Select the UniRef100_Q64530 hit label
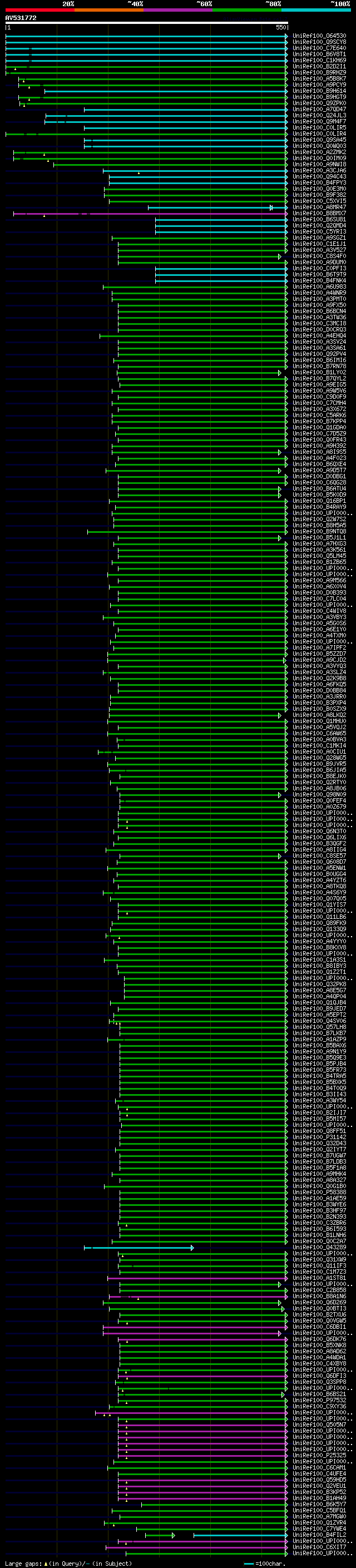The height and width of the screenshot is (1568, 356). pyautogui.click(x=319, y=36)
